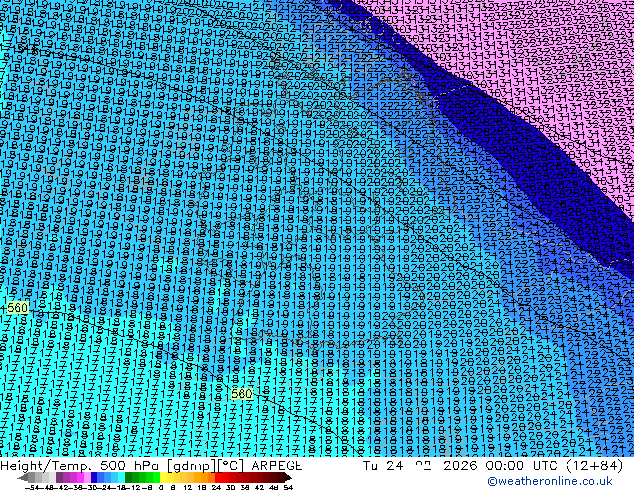
Task: Select the cyan swatch in the temperature legend
Action: 122,477
